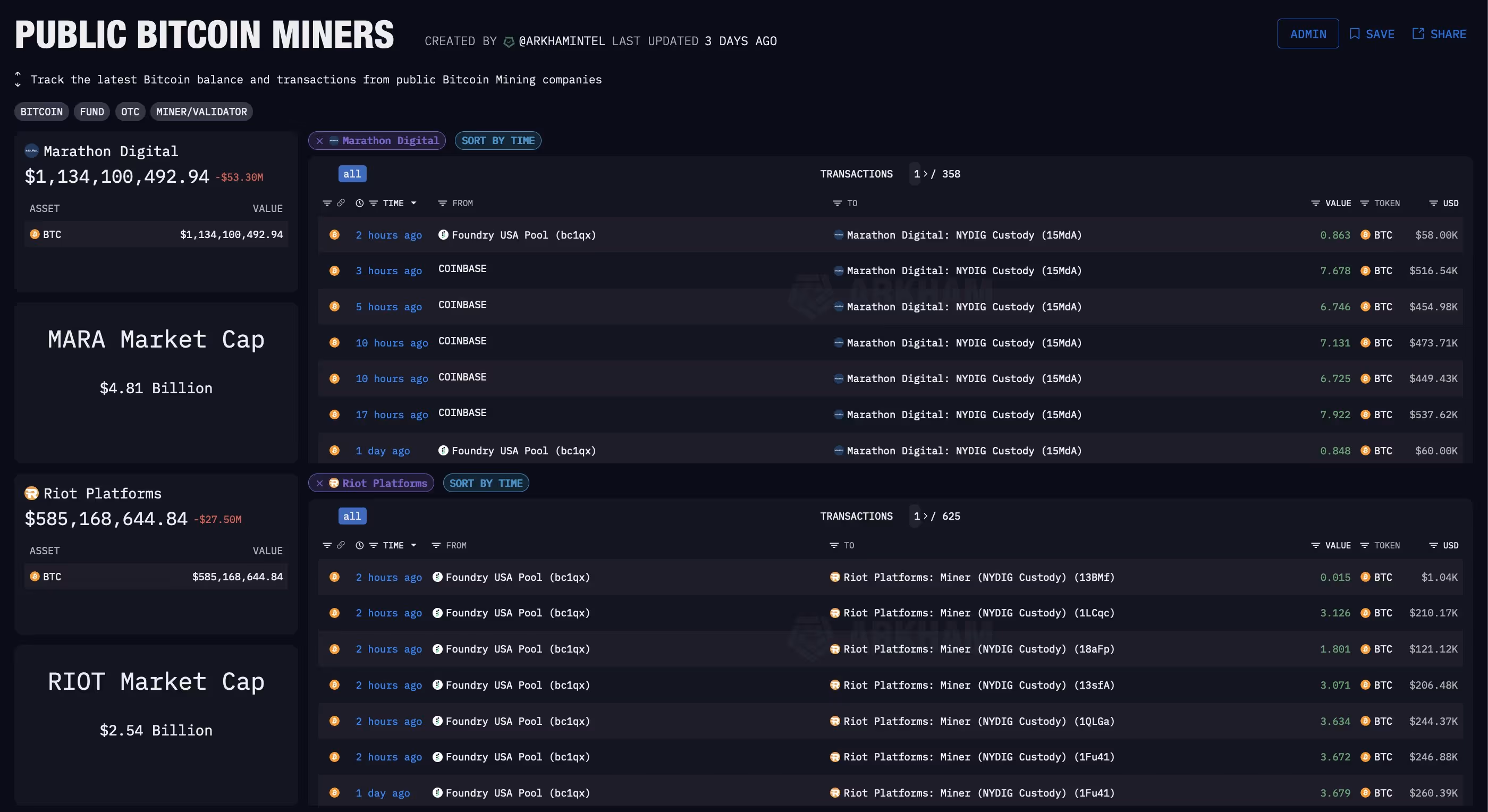Viewport: 1488px width, 812px height.
Task: Click the Share export icon
Action: (1418, 33)
